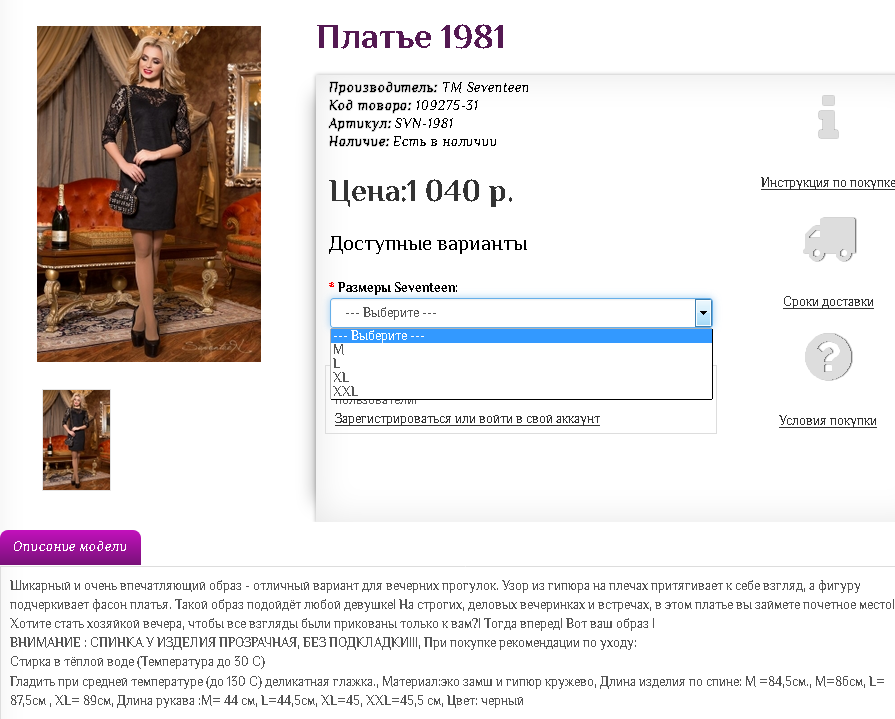Viewport: 895px width, 719px height.
Task: Click the question mark icon
Action: coord(828,357)
